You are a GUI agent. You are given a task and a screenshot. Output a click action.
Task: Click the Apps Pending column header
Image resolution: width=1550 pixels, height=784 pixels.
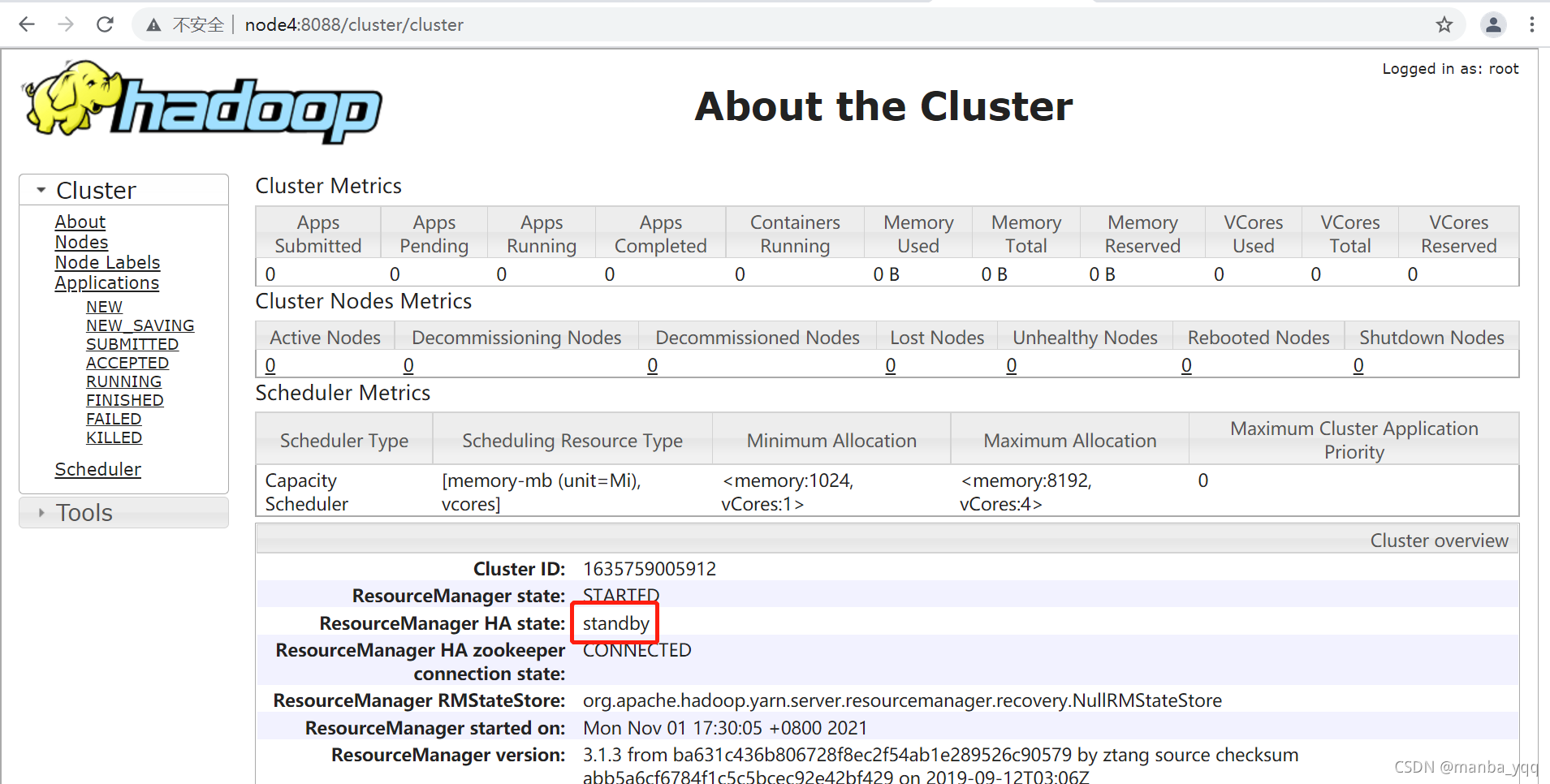tap(434, 234)
